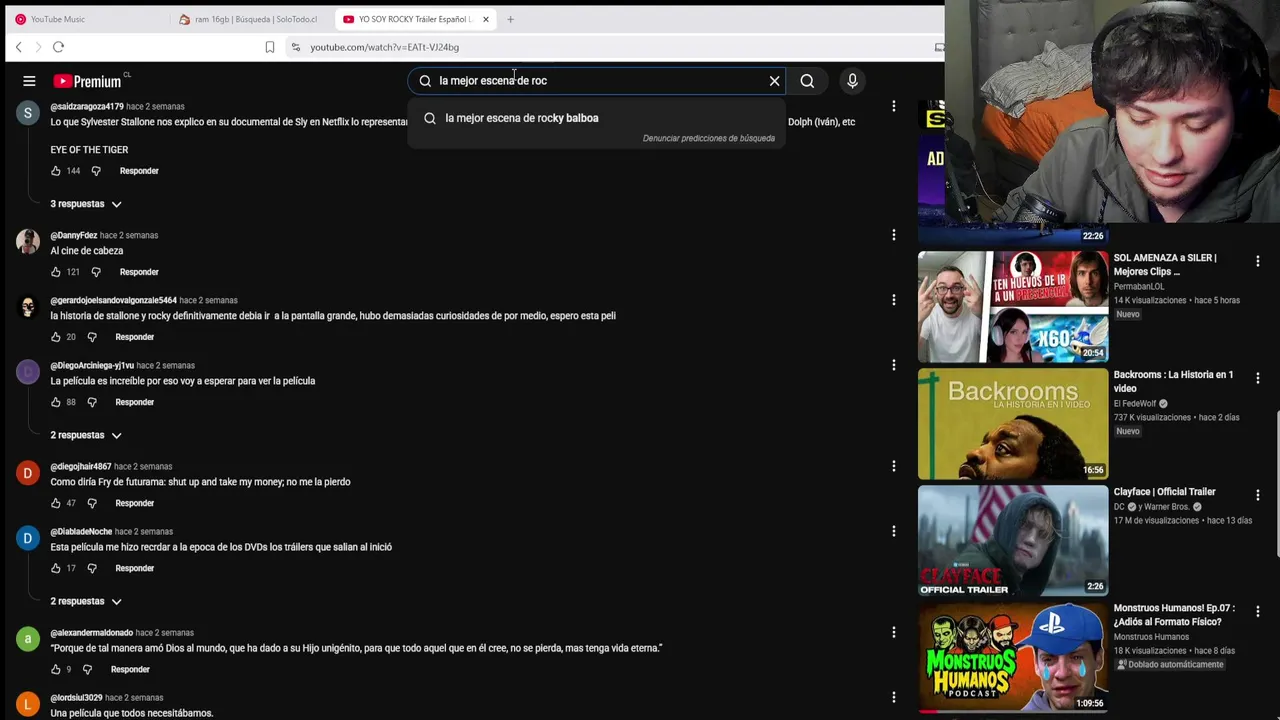Open avatar of @alexandermaldonado
This screenshot has height=720, width=1280.
(28, 639)
